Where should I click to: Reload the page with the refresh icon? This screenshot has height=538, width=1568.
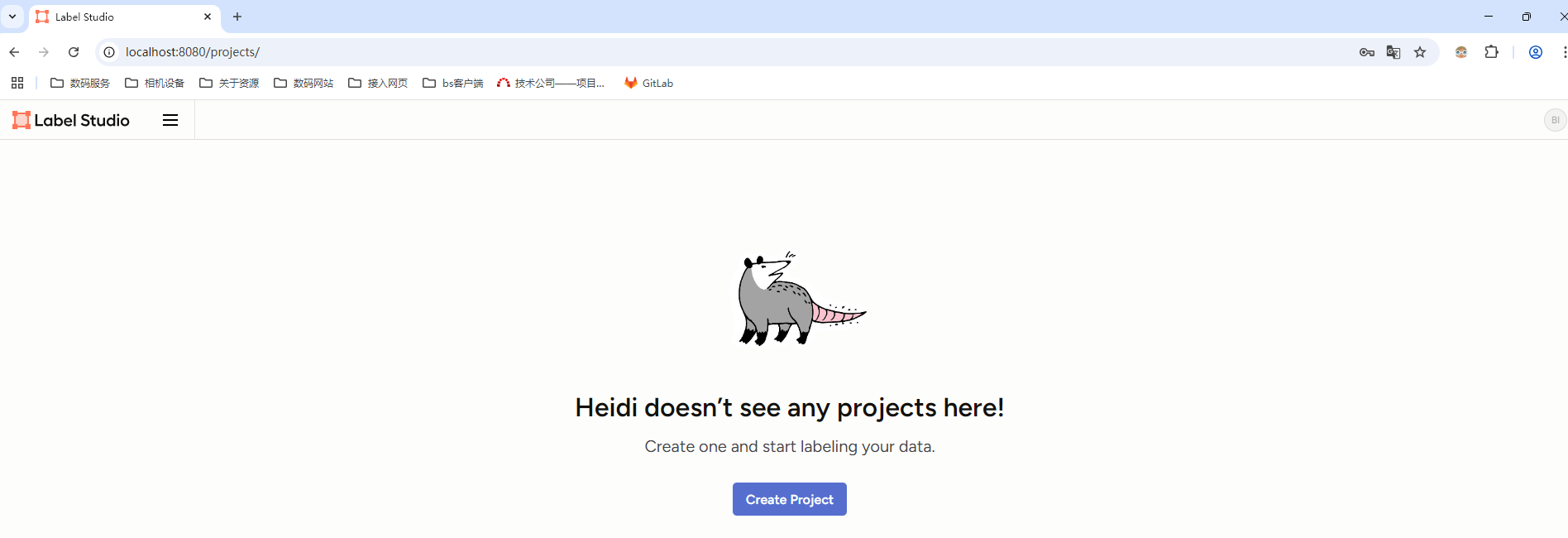click(74, 52)
